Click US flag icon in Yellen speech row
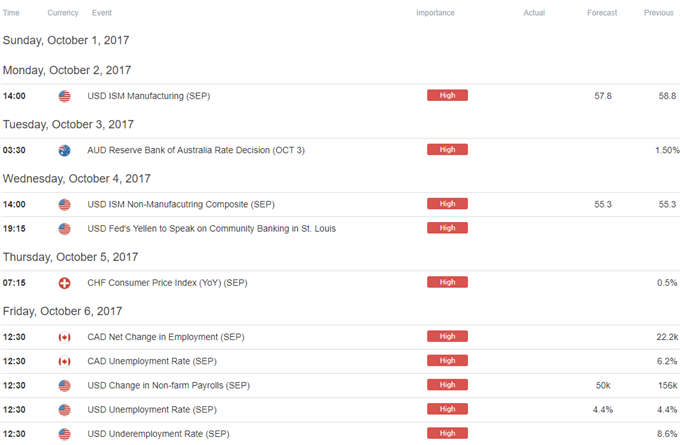This screenshot has height=445, width=680. coord(64,229)
